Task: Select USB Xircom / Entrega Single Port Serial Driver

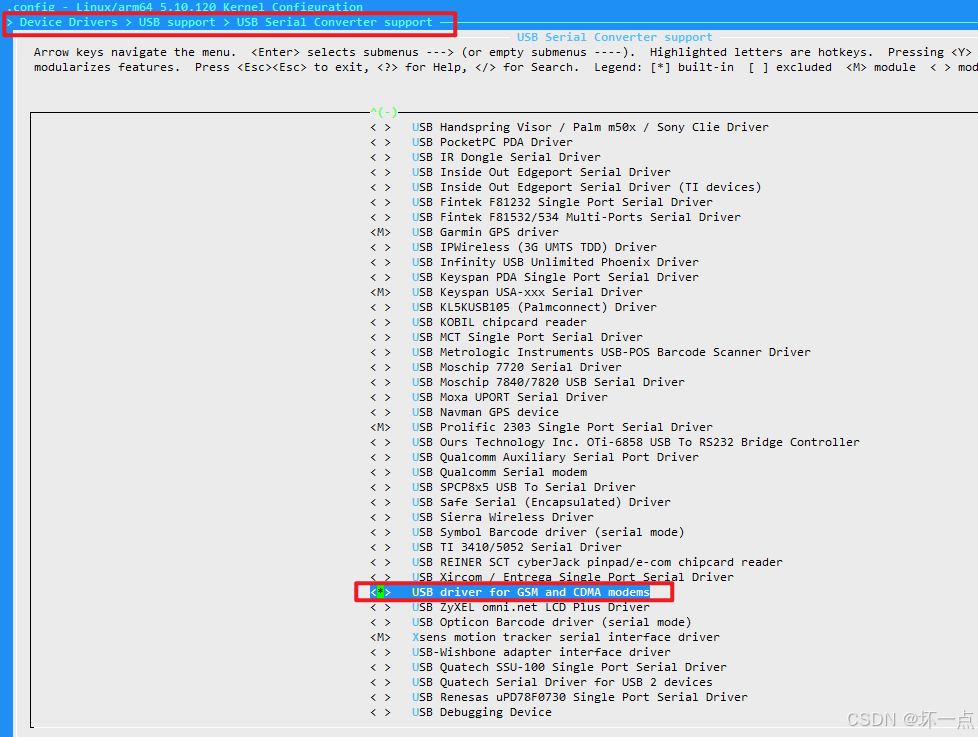Action: 573,577
